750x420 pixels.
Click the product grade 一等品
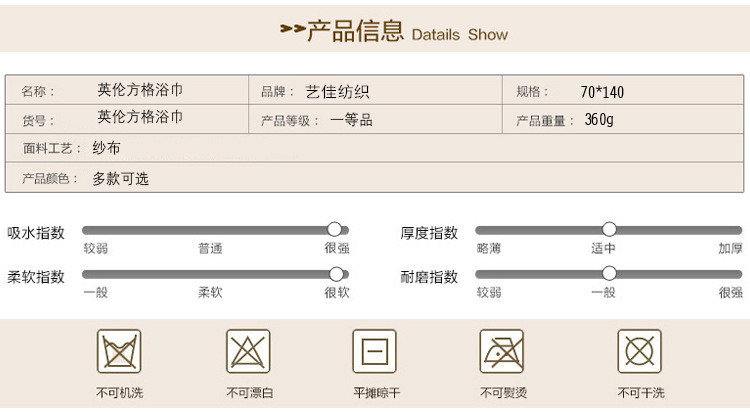352,120
